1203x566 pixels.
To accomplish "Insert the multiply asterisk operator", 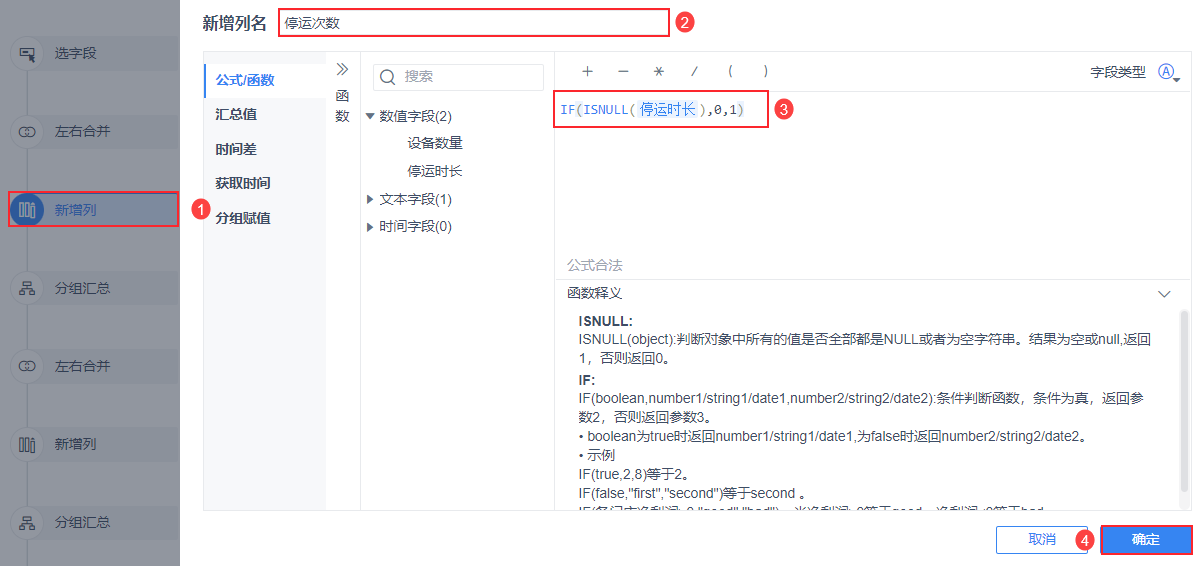I will 658,72.
